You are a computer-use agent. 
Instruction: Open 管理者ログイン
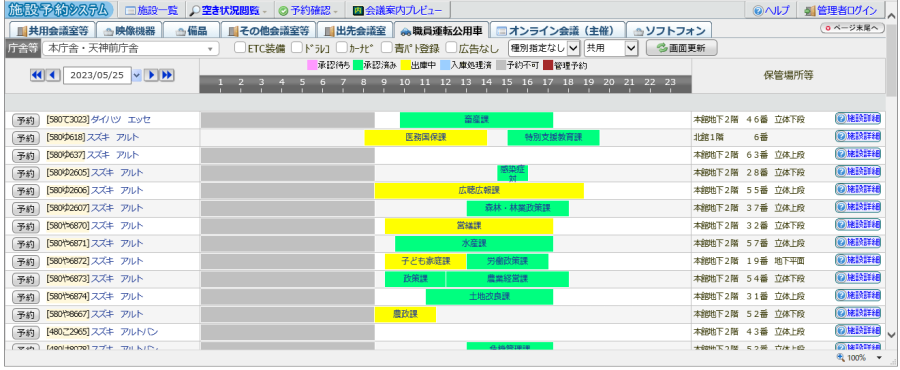click(x=841, y=10)
